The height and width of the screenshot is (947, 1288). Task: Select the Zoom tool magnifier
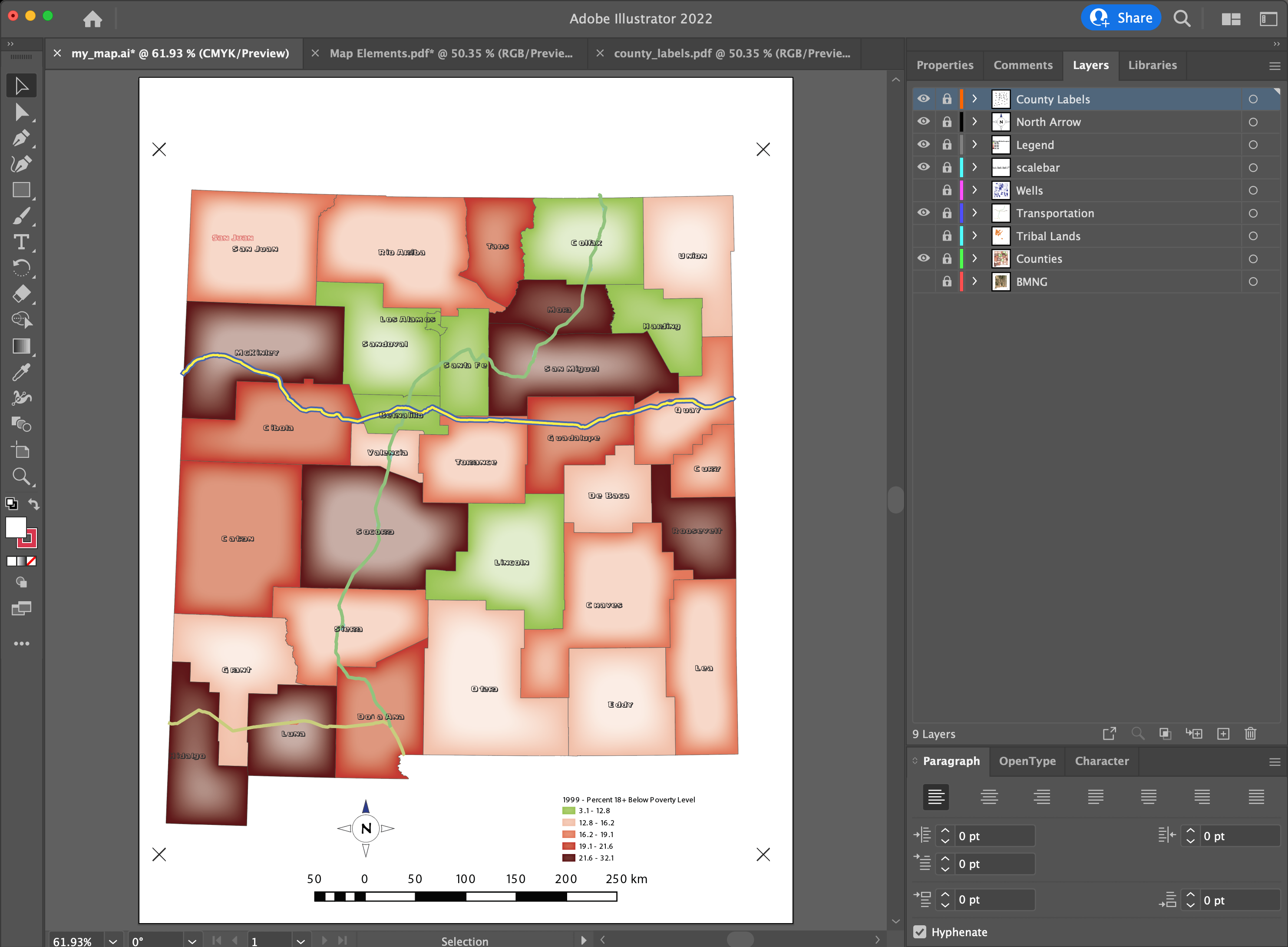(x=22, y=477)
